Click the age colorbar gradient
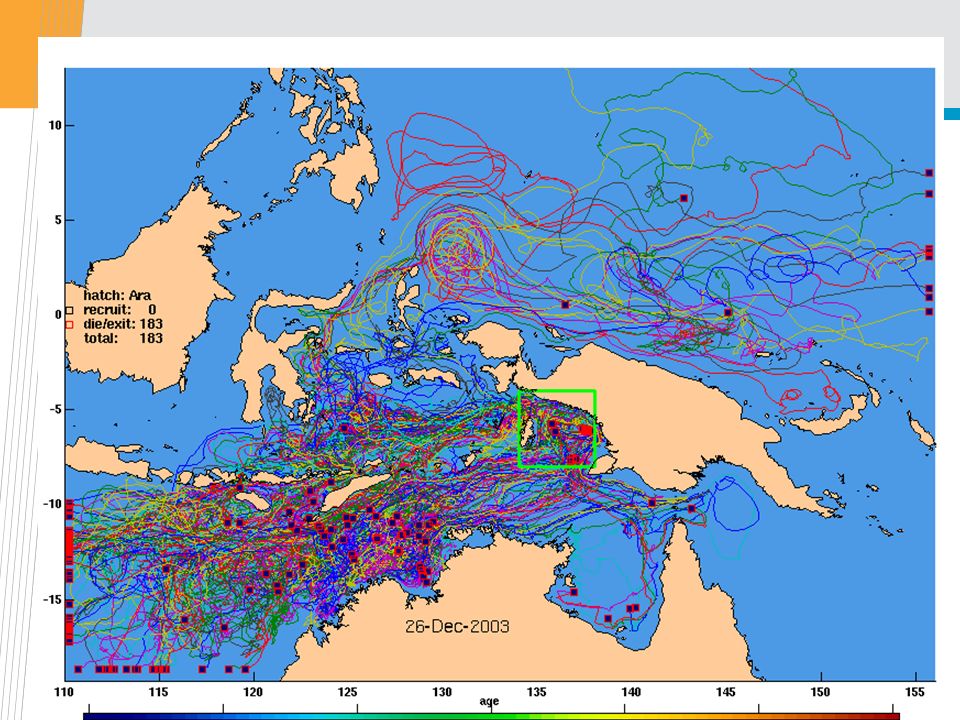 [491, 716]
